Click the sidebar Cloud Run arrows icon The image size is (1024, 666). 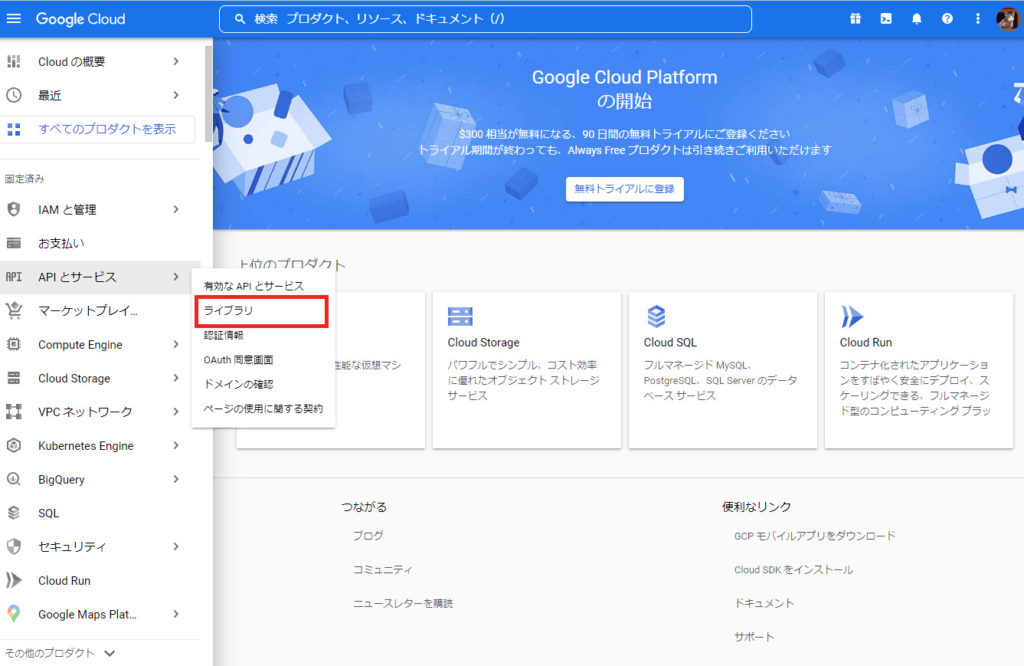click(14, 580)
